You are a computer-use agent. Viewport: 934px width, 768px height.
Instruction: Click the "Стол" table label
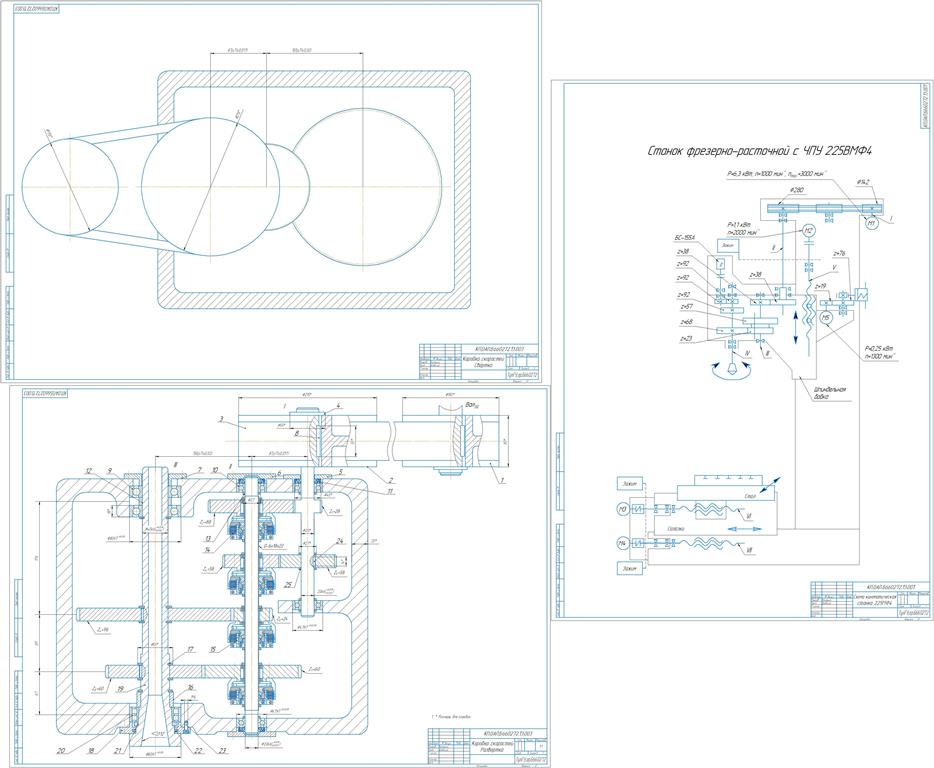[x=751, y=496]
